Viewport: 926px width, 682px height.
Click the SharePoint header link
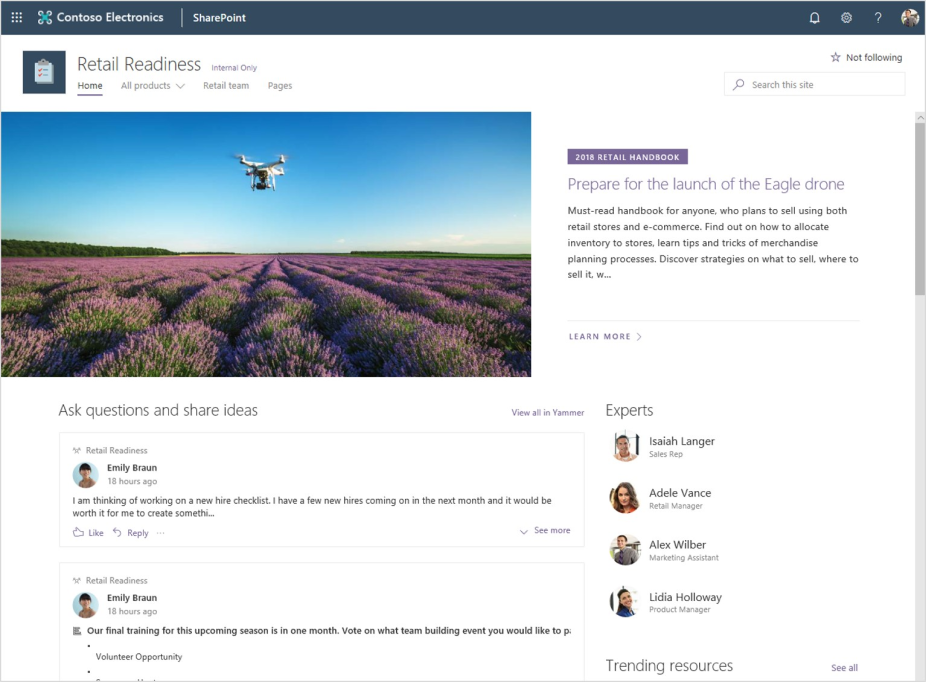(x=219, y=18)
